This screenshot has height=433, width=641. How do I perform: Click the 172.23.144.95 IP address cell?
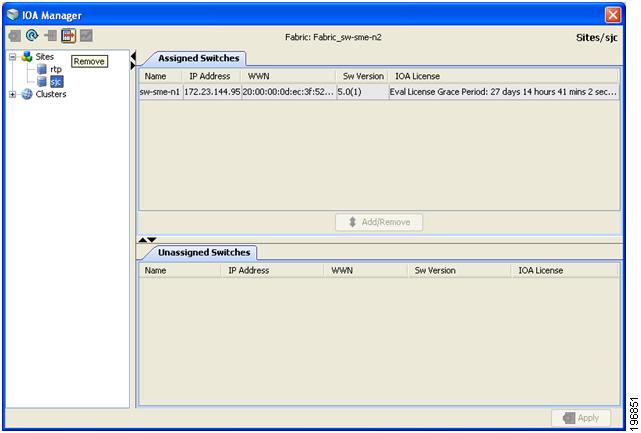coord(212,92)
